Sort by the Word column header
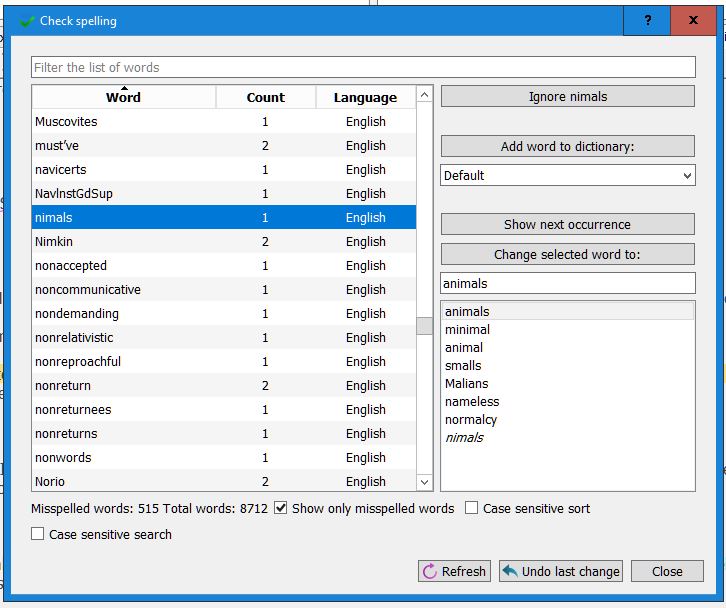Viewport: 726px width, 608px height. coord(123,97)
